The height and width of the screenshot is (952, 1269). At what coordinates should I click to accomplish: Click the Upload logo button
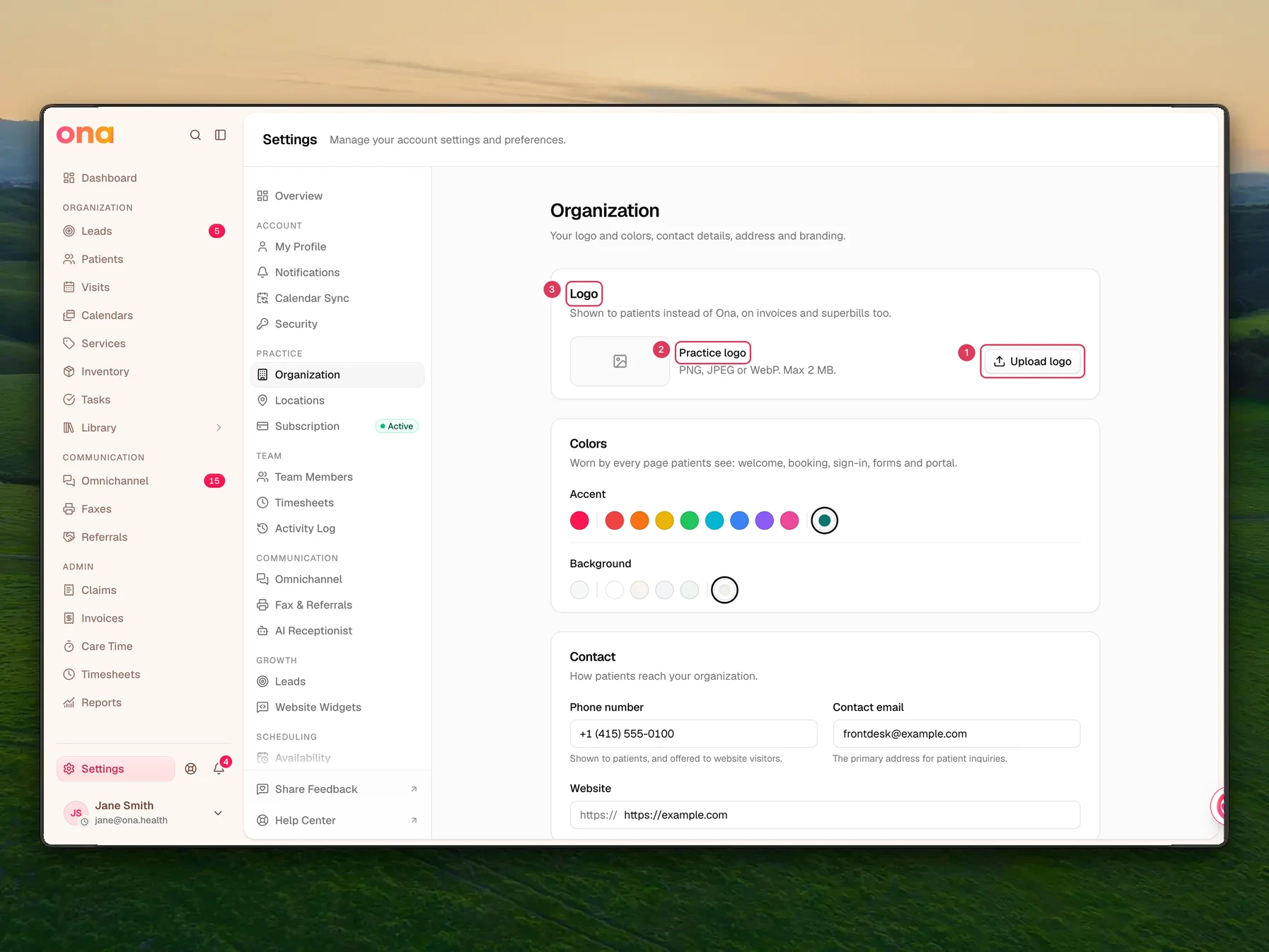pyautogui.click(x=1032, y=361)
